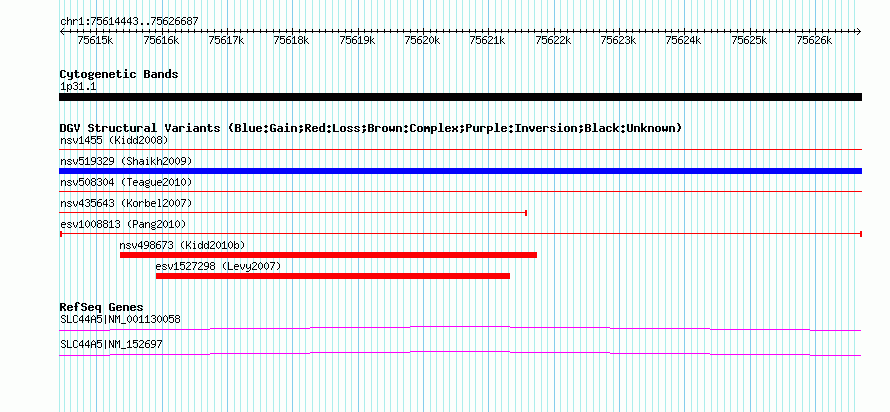The height and width of the screenshot is (412, 890).
Task: Open the nsv508304 (Teague2010) variant label
Action: point(126,182)
